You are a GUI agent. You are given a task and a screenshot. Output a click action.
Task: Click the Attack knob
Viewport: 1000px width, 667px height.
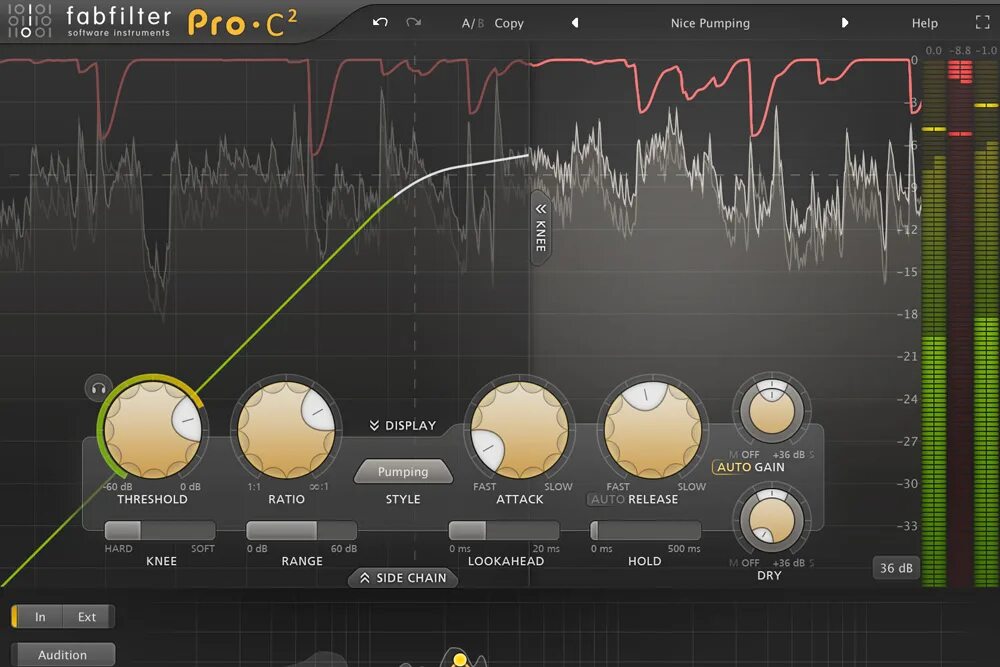520,430
